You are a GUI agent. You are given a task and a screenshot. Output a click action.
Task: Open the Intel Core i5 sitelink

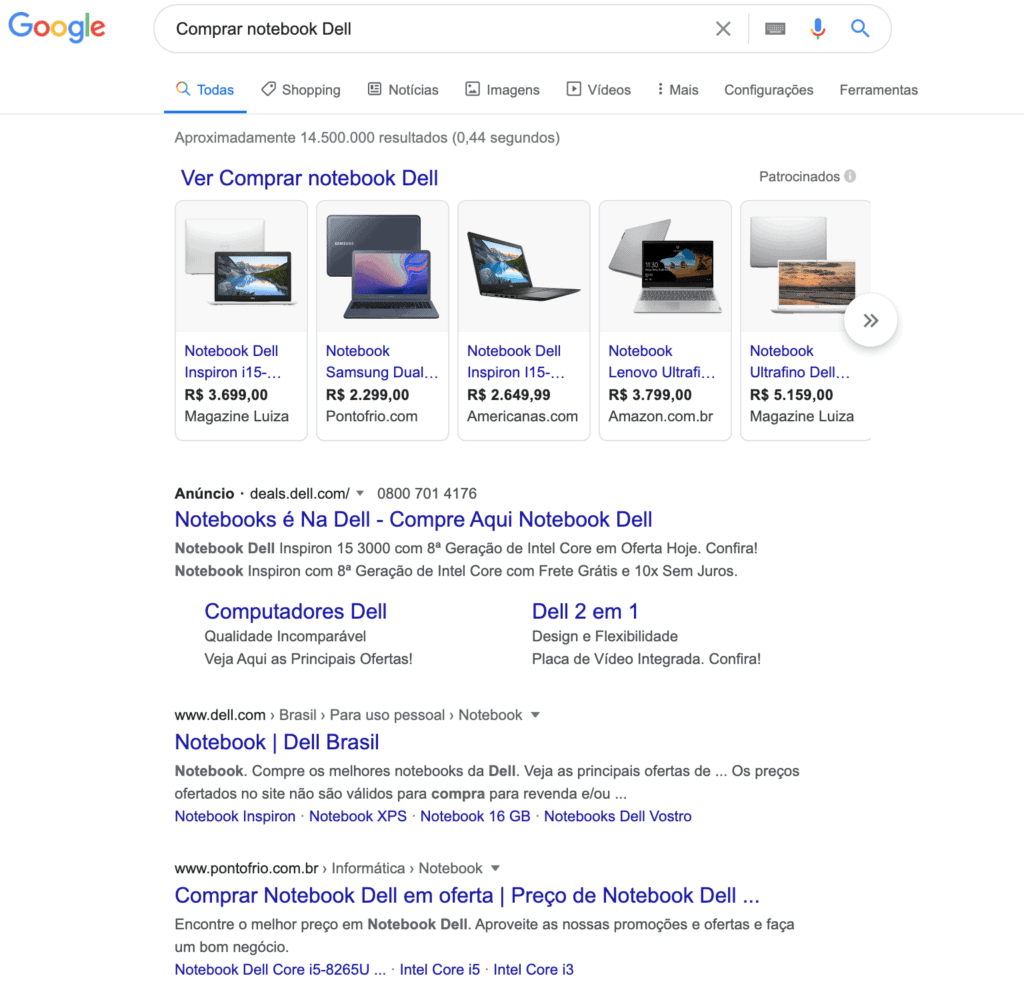coord(440,970)
